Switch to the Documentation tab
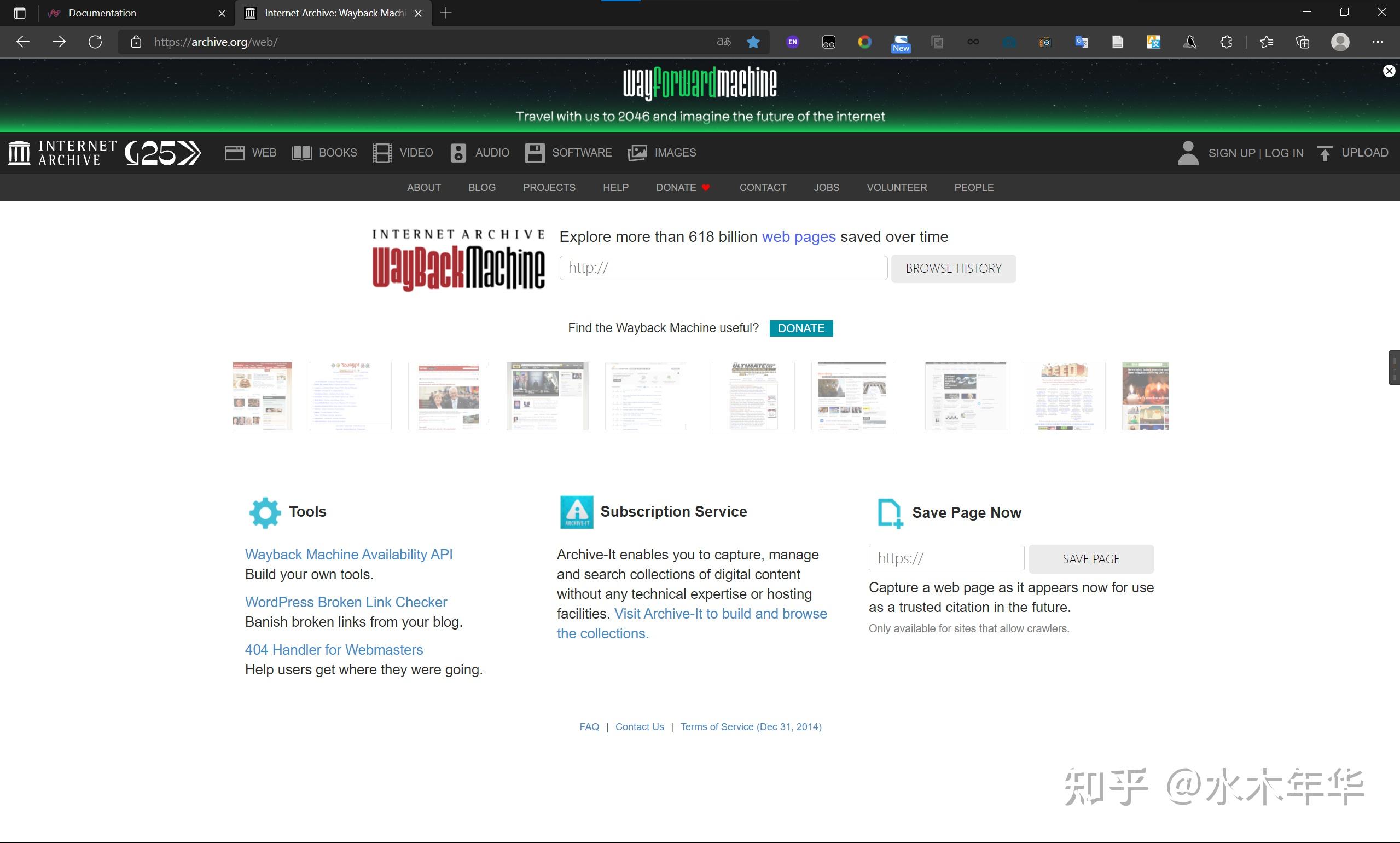 click(x=102, y=13)
